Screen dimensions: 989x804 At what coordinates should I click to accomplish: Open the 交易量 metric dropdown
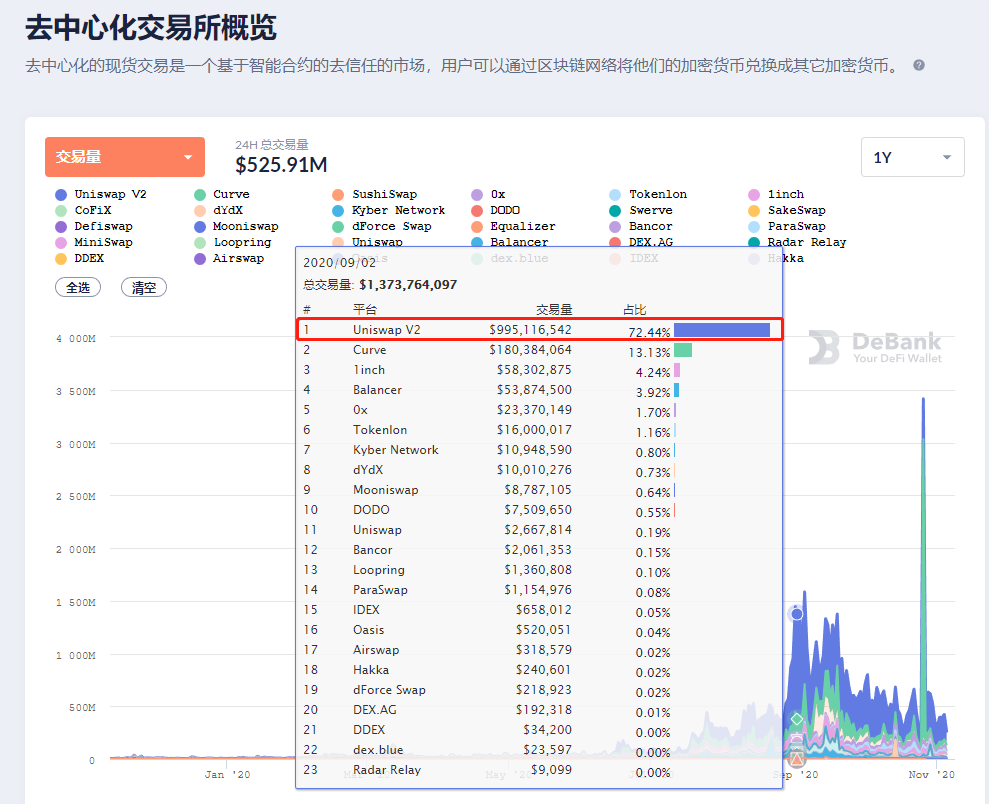125,157
